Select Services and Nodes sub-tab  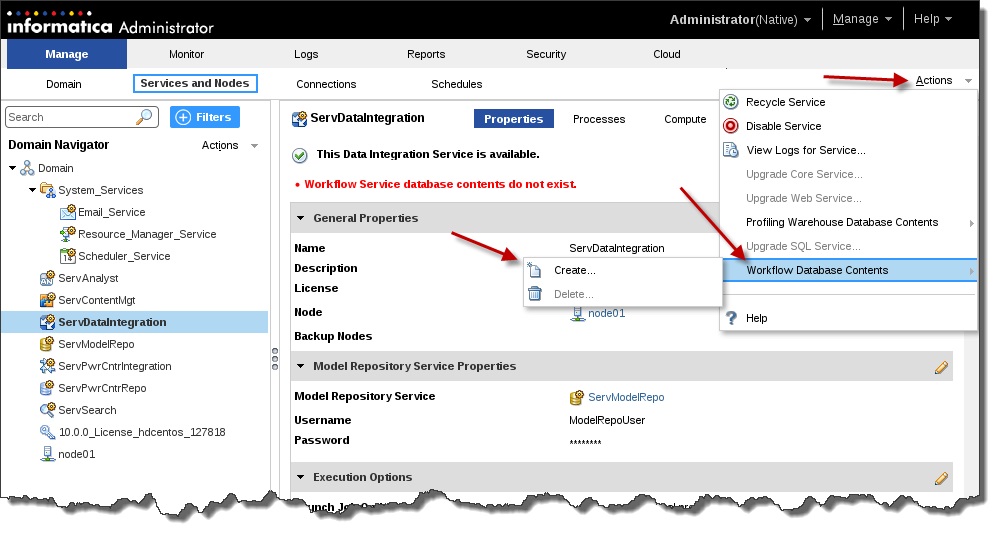tap(195, 83)
